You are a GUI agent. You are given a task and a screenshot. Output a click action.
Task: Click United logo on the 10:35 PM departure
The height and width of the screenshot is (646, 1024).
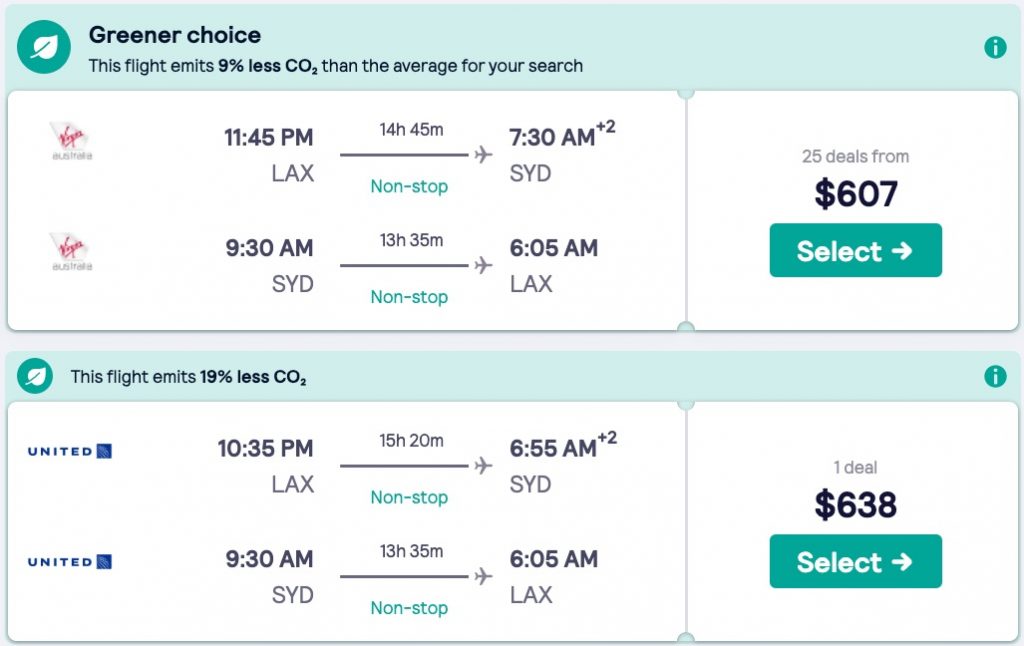pyautogui.click(x=70, y=451)
